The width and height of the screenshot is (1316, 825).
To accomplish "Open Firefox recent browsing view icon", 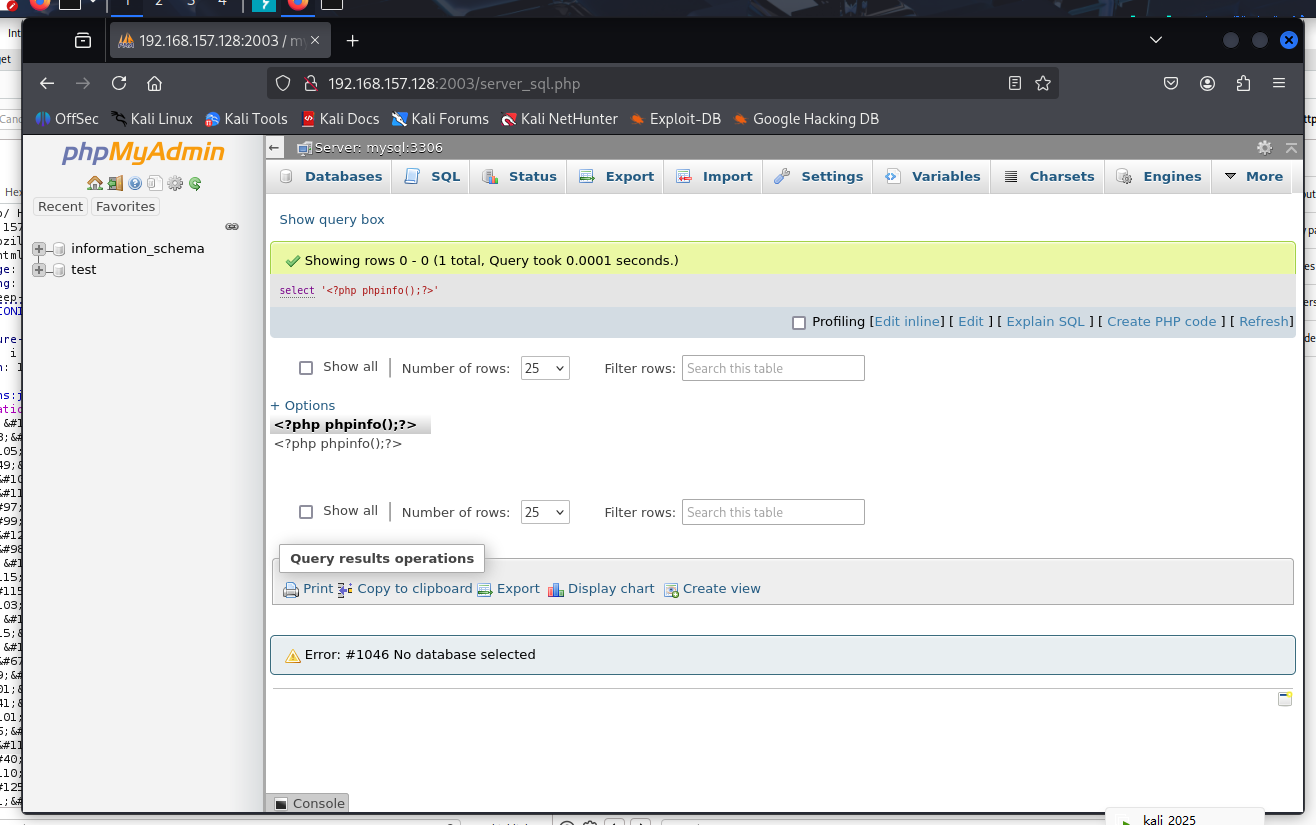I will [x=83, y=41].
